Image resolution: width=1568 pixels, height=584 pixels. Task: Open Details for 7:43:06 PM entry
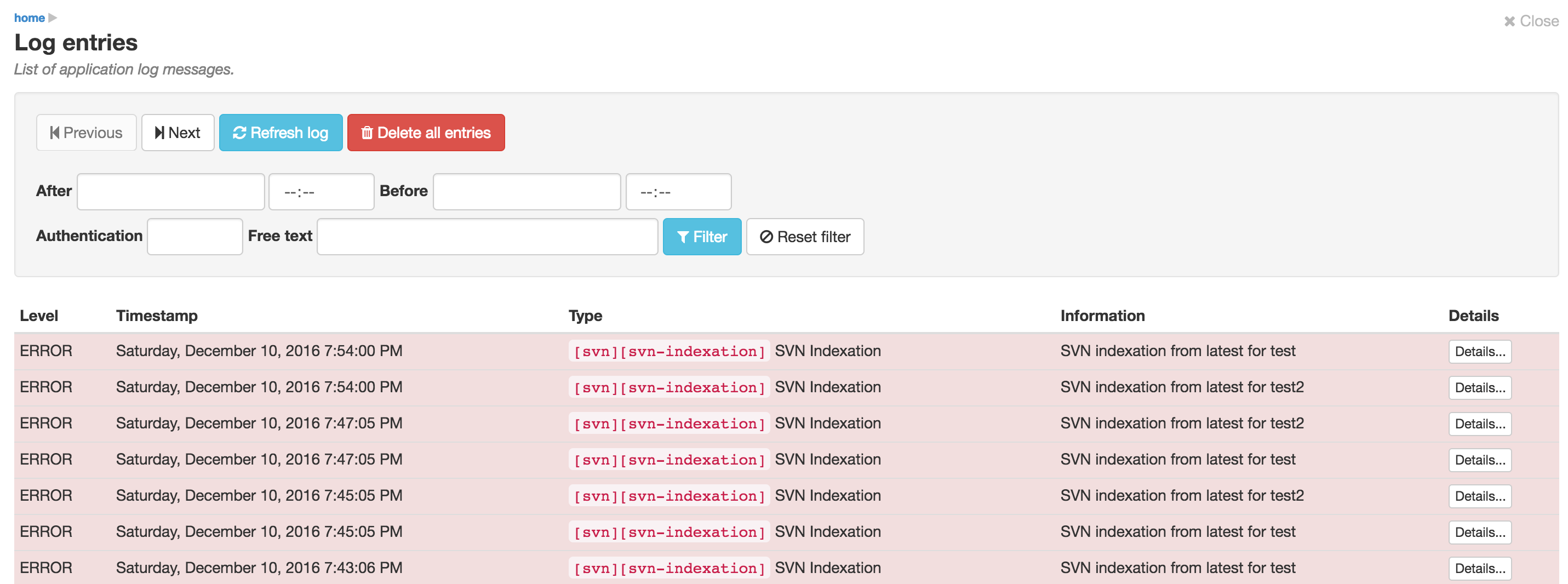pyautogui.click(x=1479, y=569)
